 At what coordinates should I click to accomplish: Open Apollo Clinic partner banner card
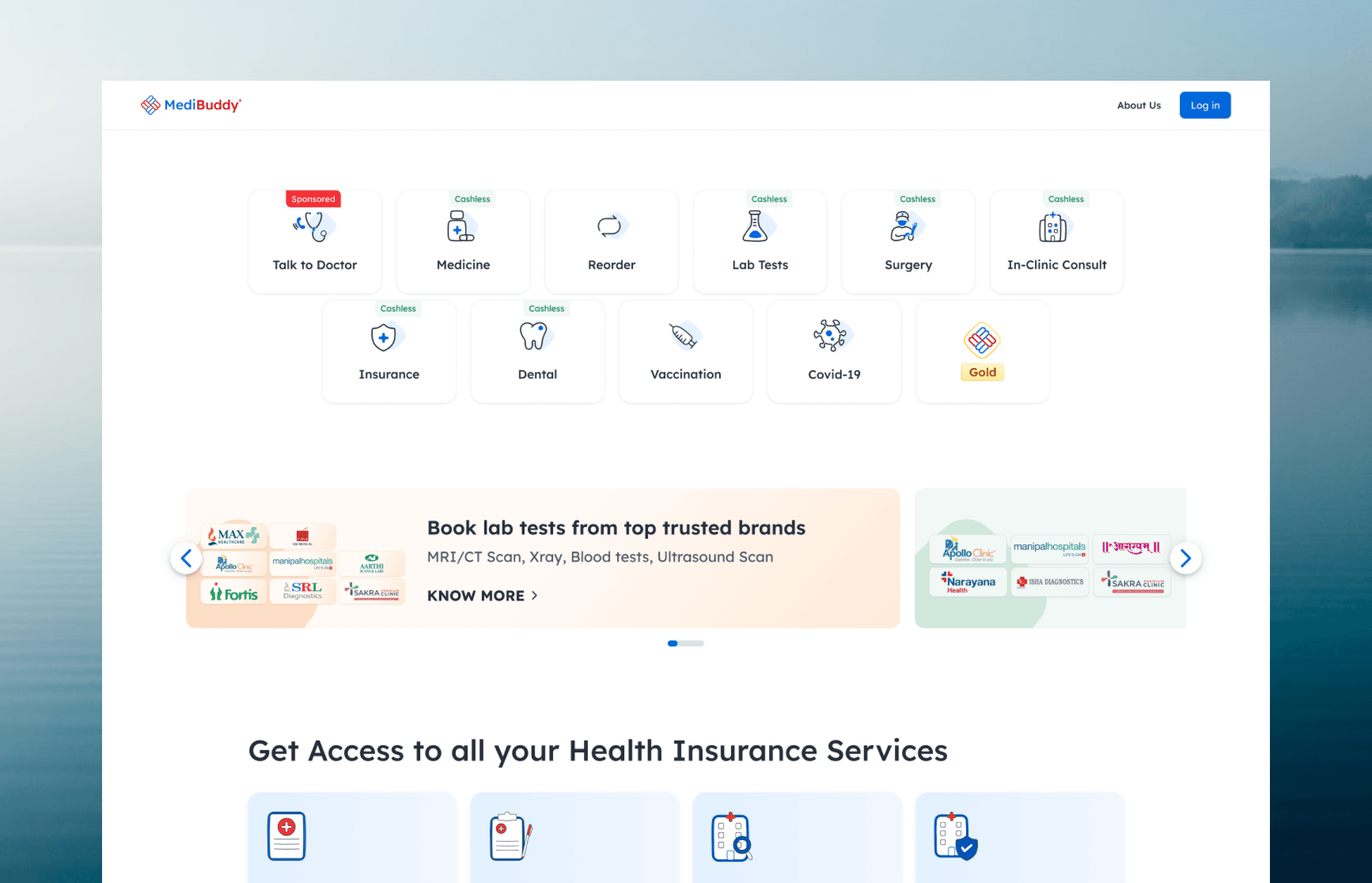pos(967,550)
